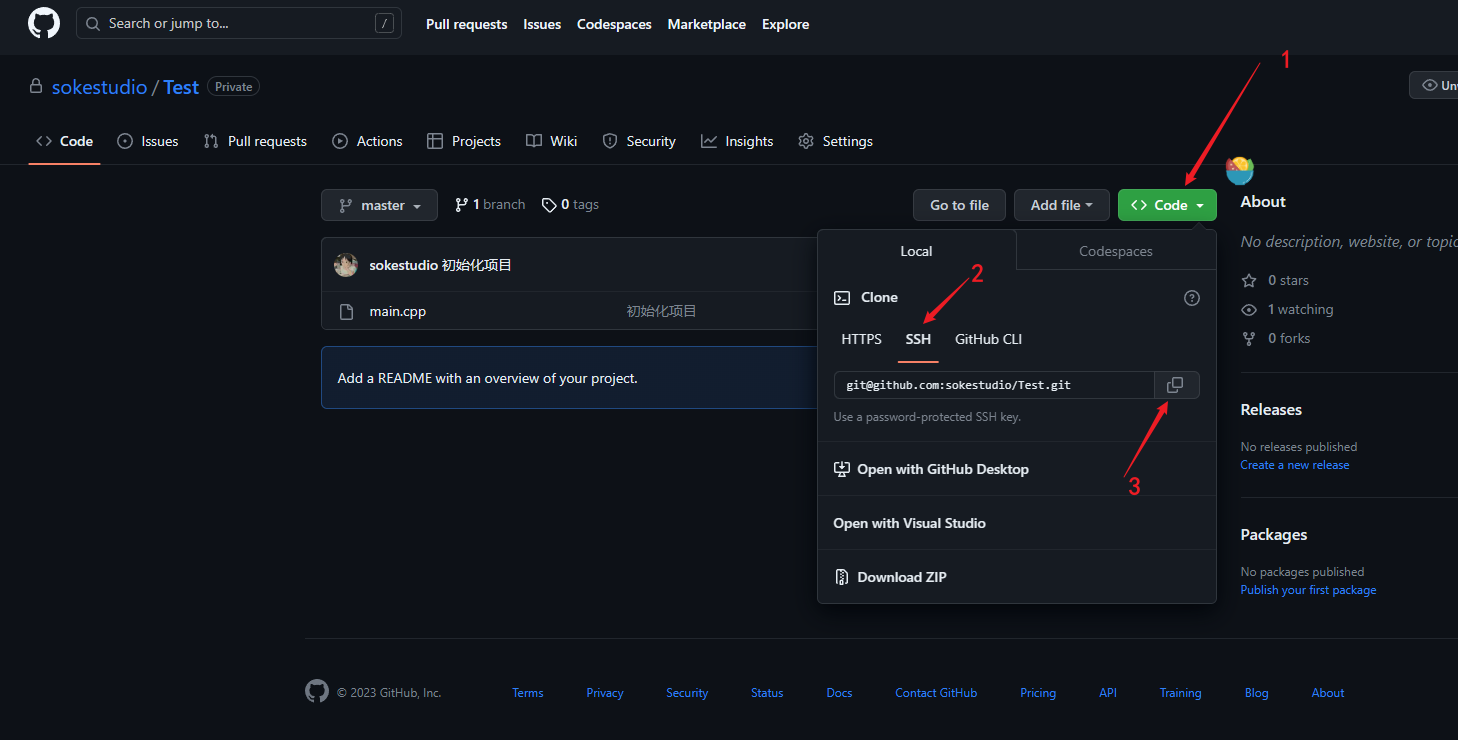
Task: Click the Go to file button
Action: coord(959,205)
